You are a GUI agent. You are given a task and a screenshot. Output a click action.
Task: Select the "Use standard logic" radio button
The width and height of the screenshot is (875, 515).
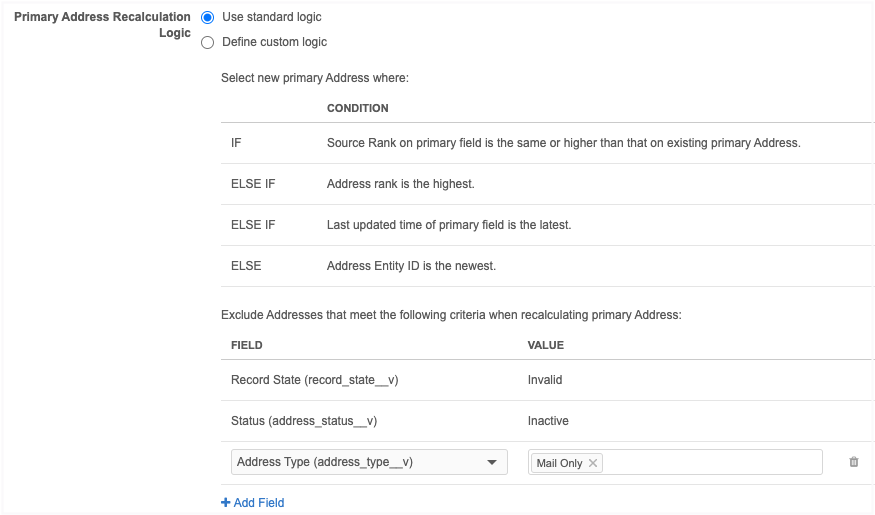tap(208, 17)
